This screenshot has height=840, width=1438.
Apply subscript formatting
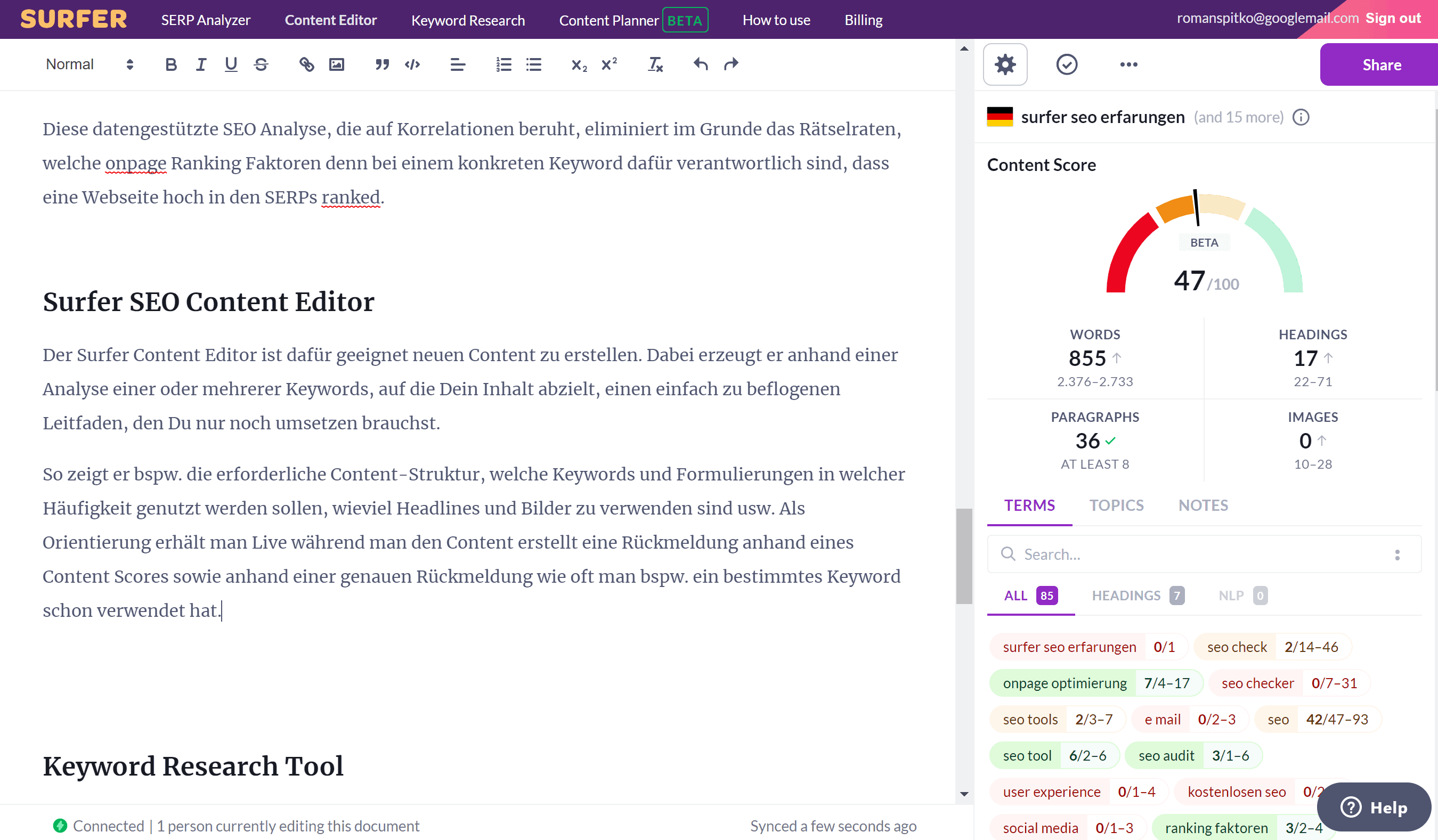(x=579, y=64)
